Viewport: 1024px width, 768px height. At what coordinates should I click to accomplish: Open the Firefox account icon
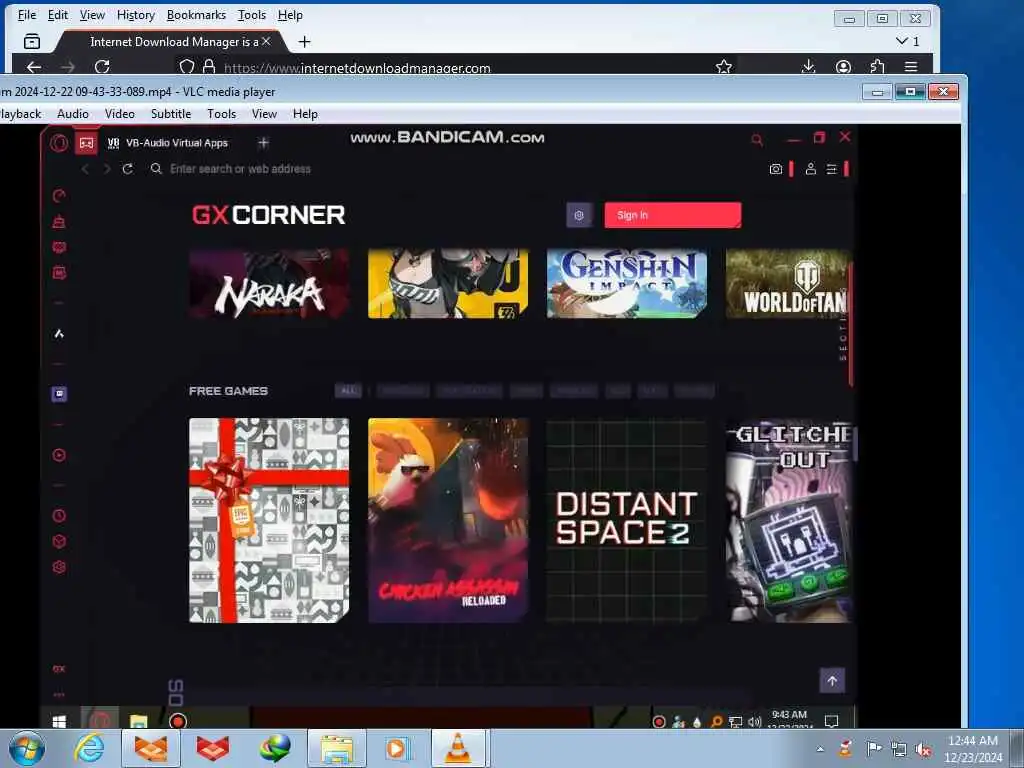click(843, 67)
